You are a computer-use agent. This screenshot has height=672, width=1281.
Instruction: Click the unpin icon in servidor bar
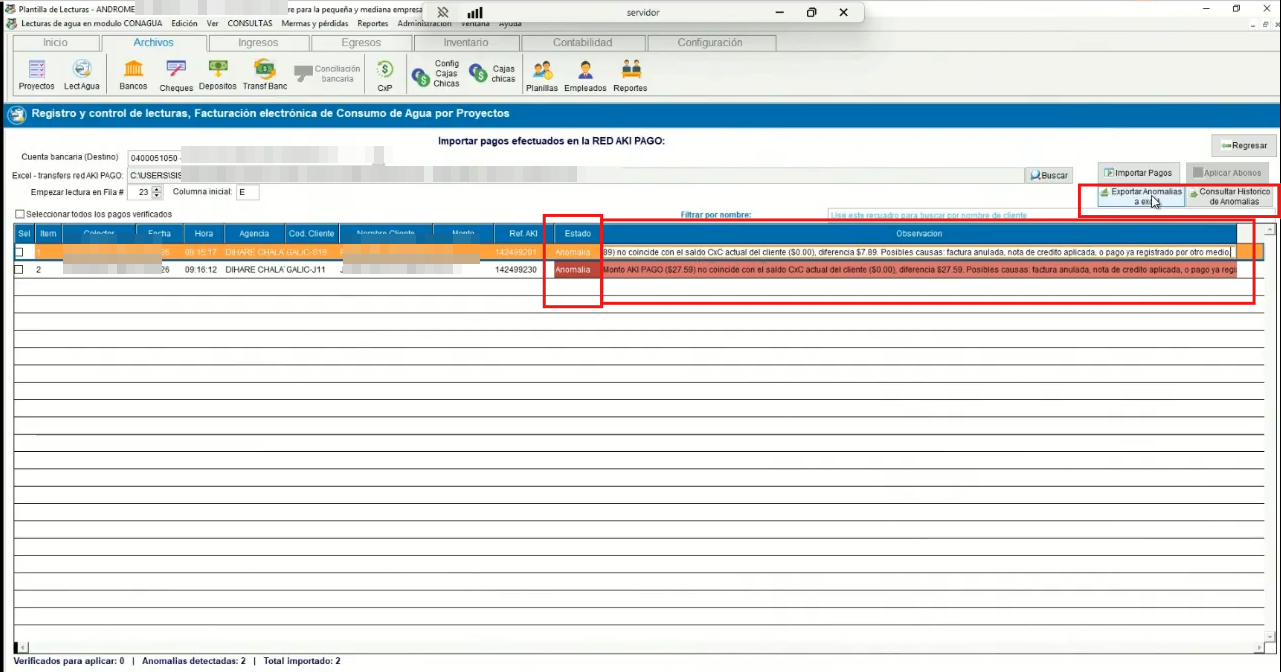[x=443, y=12]
